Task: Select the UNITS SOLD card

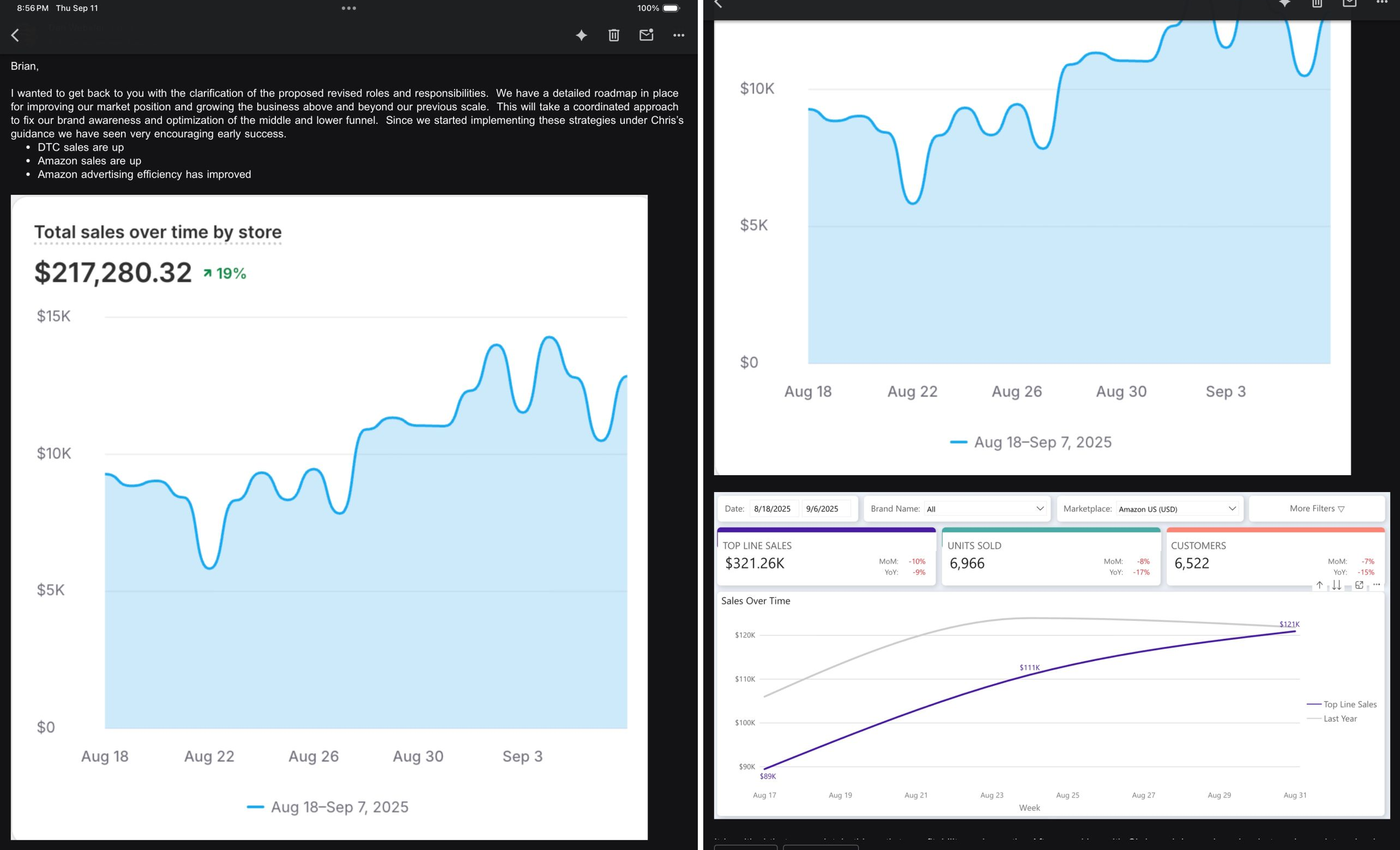Action: pos(1051,558)
